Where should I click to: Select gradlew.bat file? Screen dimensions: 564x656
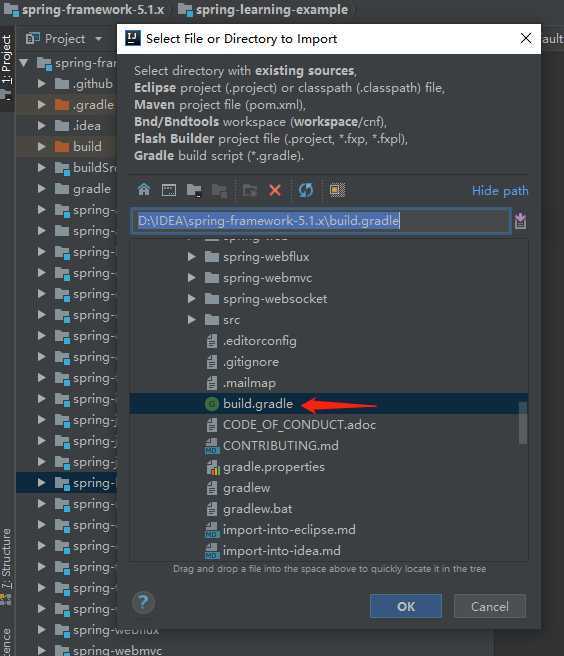(257, 509)
